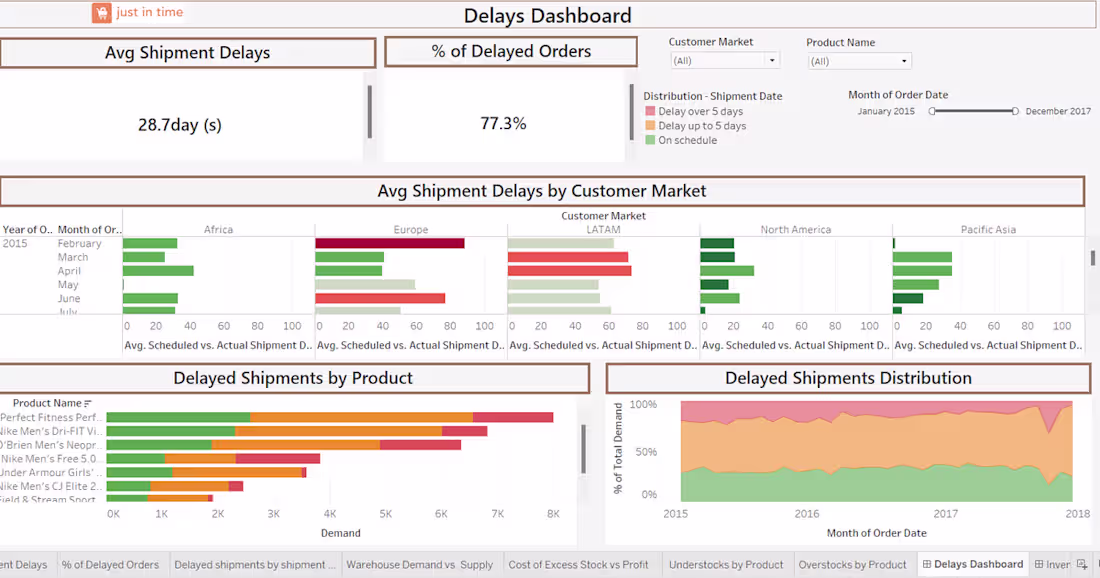1100x578 pixels.
Task: Click the 28.7 day(s) average delay figure
Action: (x=177, y=123)
